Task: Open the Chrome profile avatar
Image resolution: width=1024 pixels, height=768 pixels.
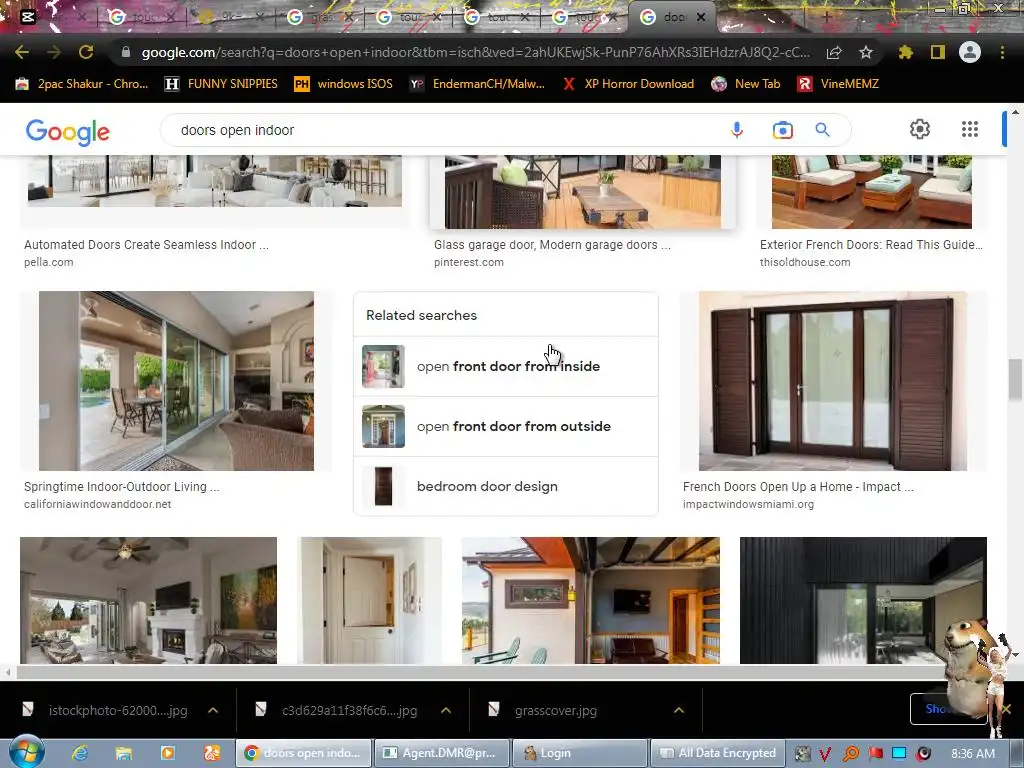Action: pyautogui.click(x=970, y=52)
